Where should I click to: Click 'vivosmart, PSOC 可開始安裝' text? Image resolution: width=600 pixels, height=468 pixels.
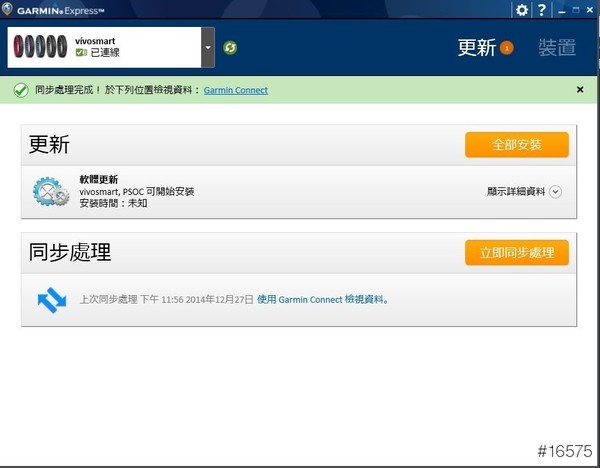pos(137,191)
